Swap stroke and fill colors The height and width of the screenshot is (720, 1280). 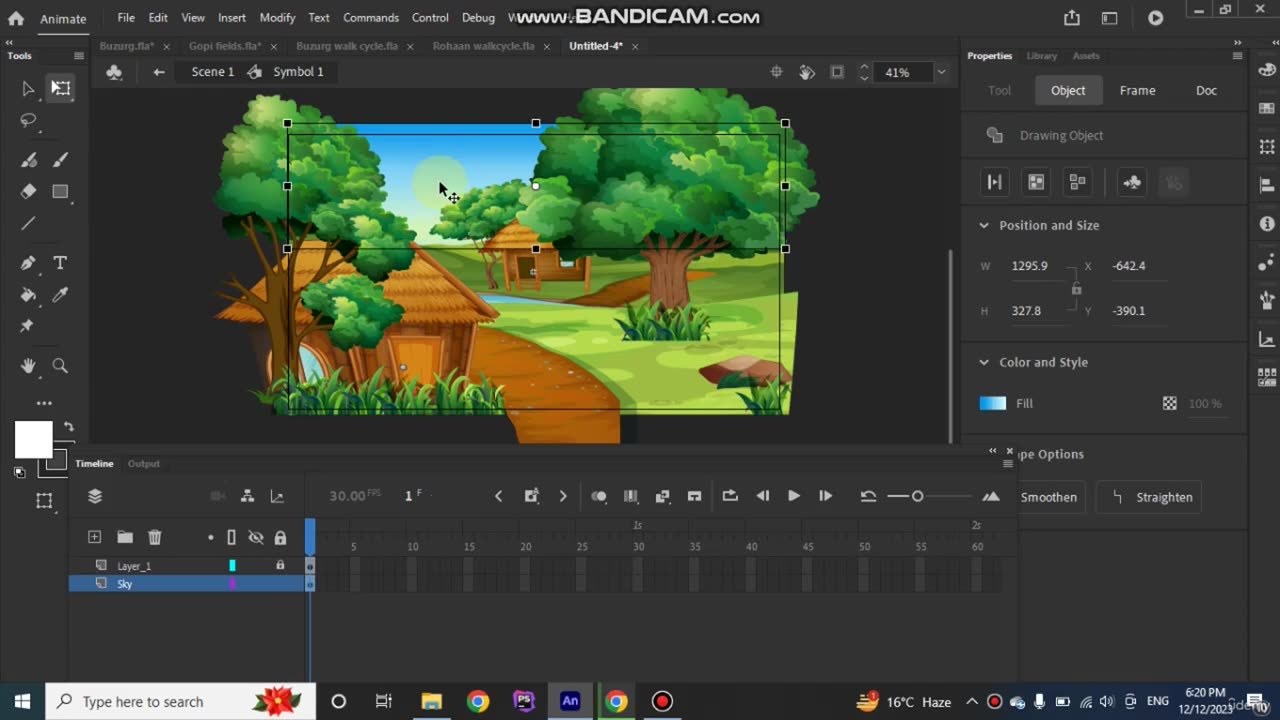coord(69,427)
